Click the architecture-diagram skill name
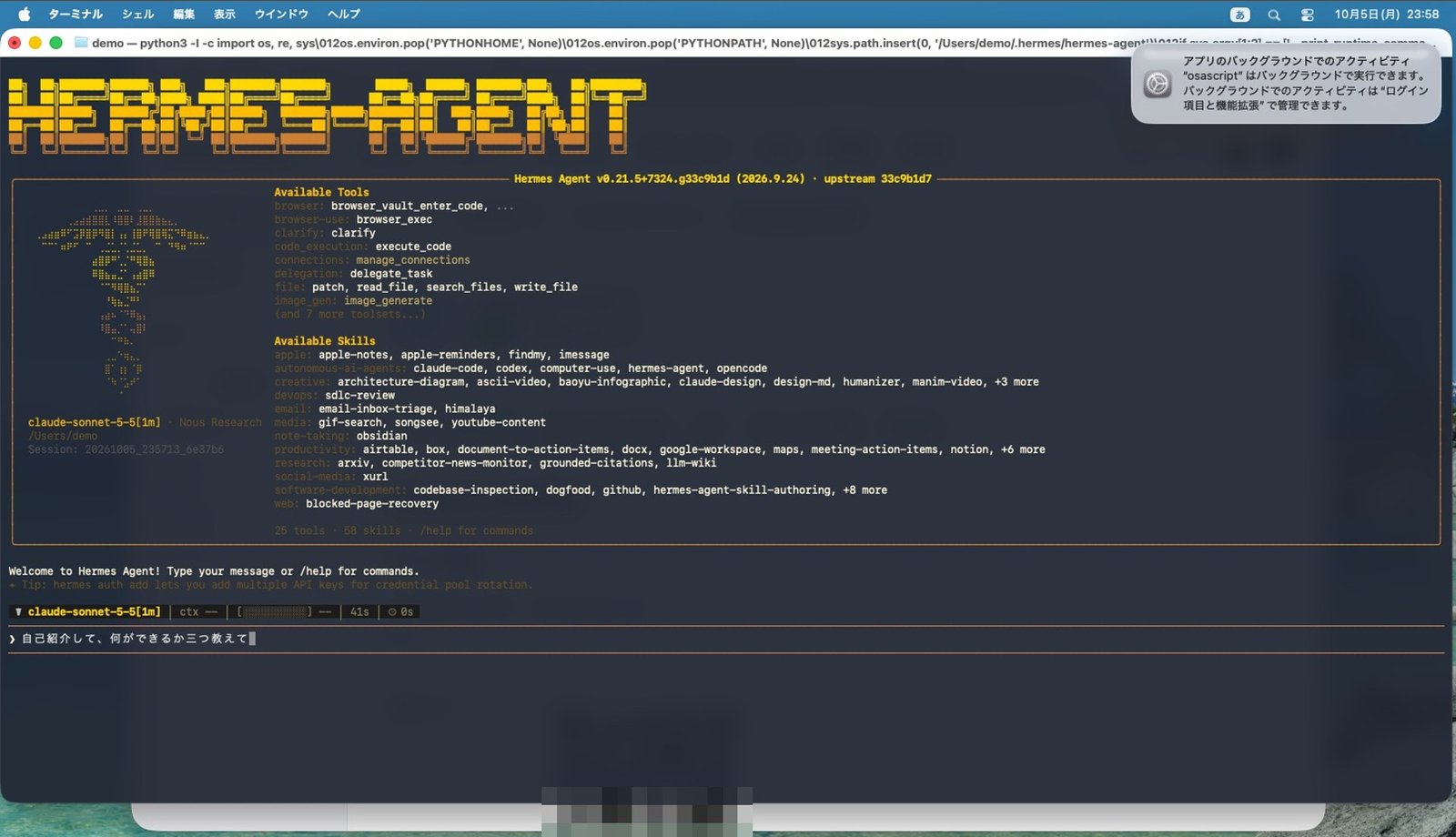Image resolution: width=1456 pixels, height=837 pixels. [400, 382]
